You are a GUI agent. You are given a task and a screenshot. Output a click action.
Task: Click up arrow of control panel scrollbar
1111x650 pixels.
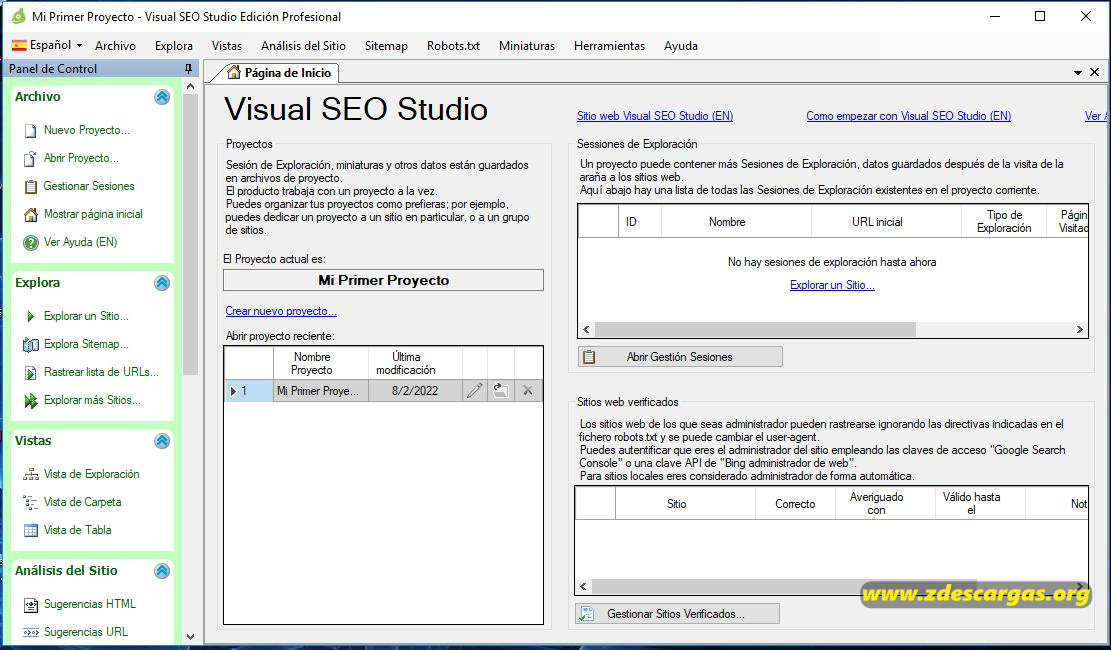coord(190,86)
